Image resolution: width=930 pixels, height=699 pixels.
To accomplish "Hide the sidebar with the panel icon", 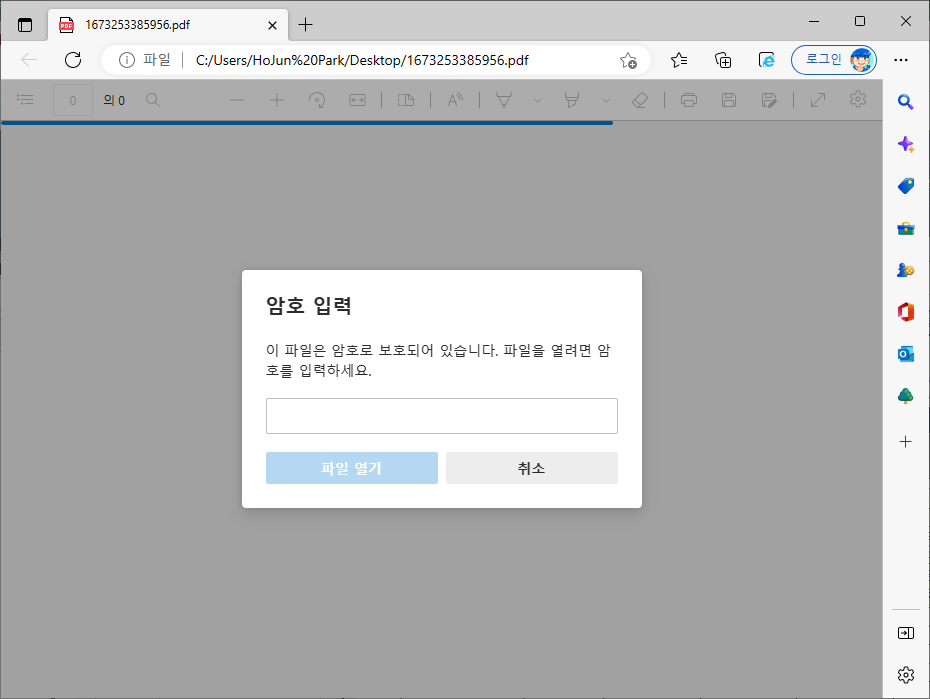I will tap(906, 633).
